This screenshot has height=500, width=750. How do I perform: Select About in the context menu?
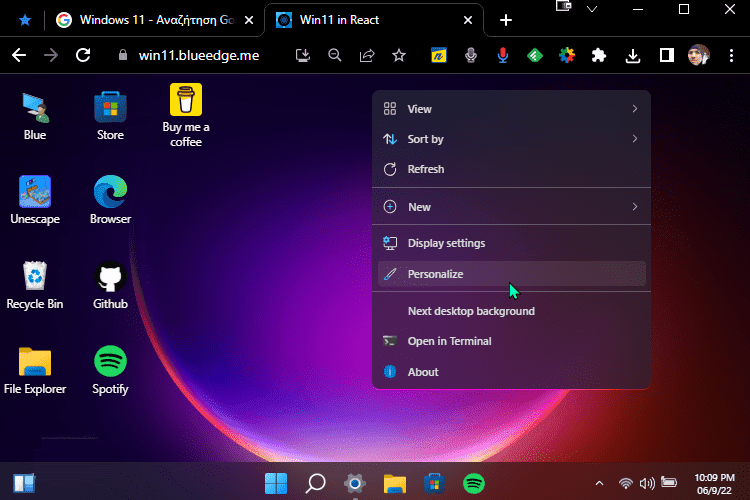[x=511, y=372]
